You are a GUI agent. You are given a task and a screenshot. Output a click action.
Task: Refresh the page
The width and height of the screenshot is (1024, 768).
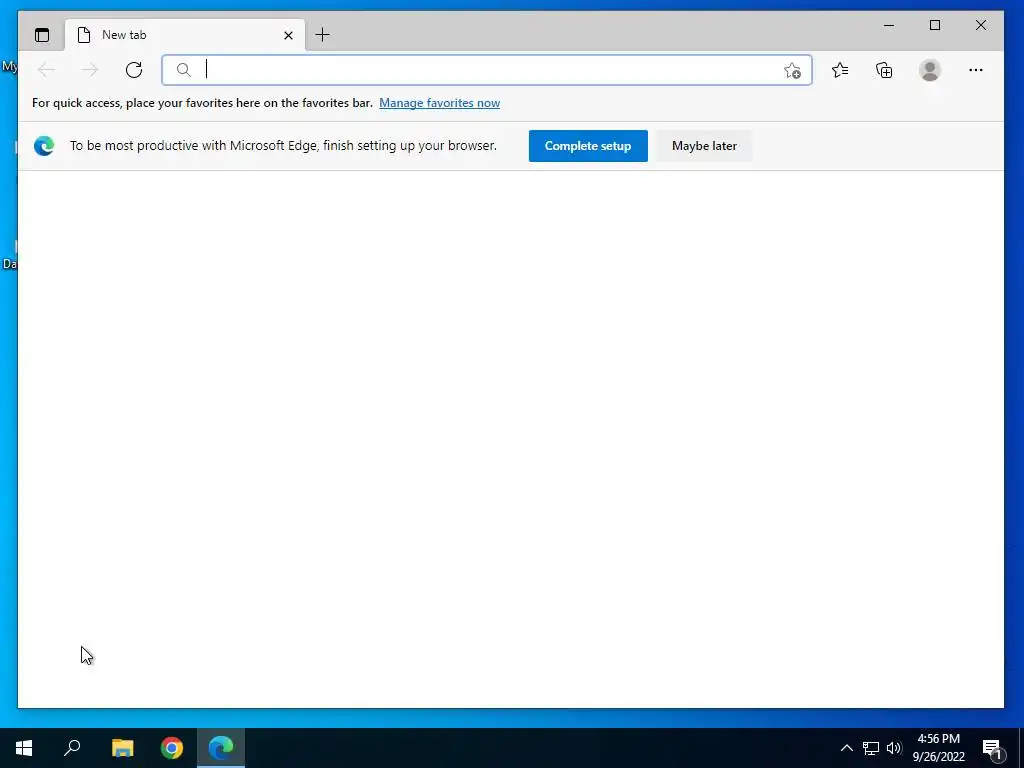click(x=134, y=70)
